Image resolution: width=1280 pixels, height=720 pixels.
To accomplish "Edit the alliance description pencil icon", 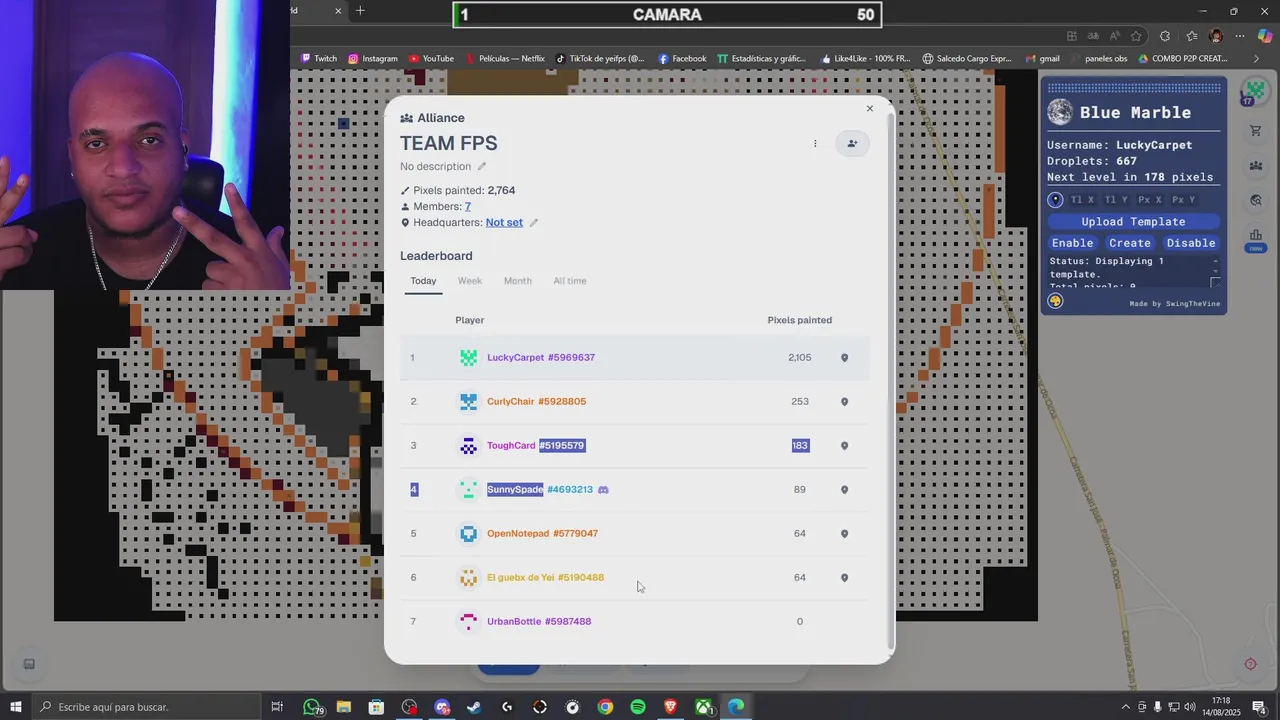I will click(481, 166).
